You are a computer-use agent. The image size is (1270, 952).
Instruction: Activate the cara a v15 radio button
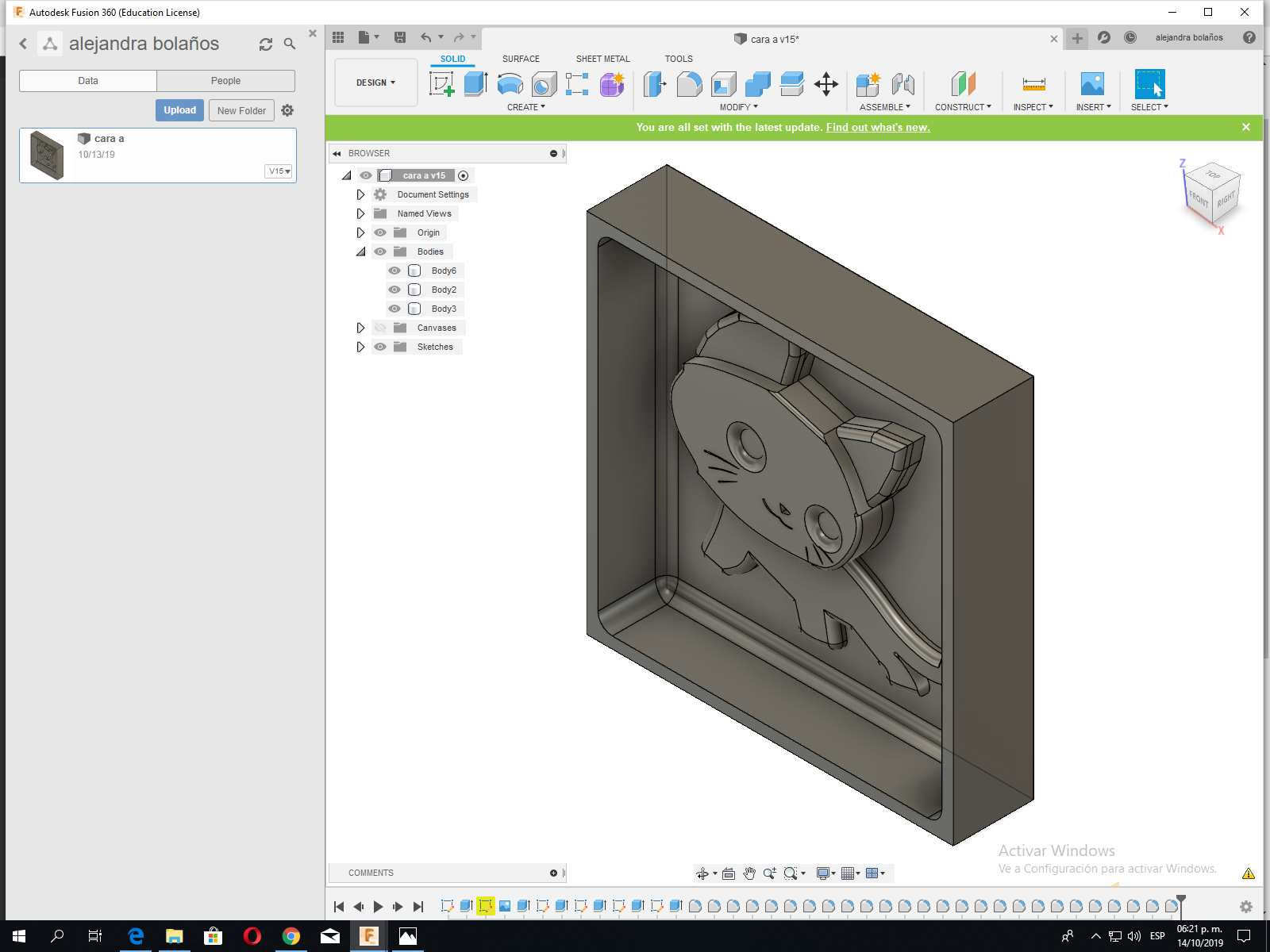point(464,175)
